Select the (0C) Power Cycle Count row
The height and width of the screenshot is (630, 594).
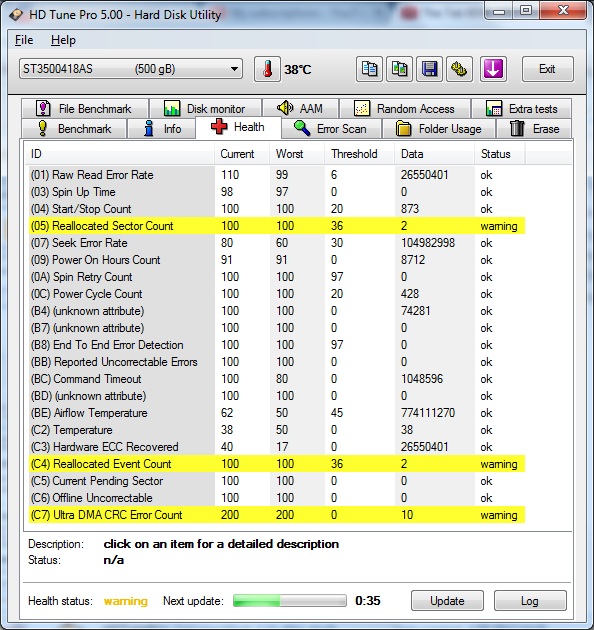pos(277,294)
